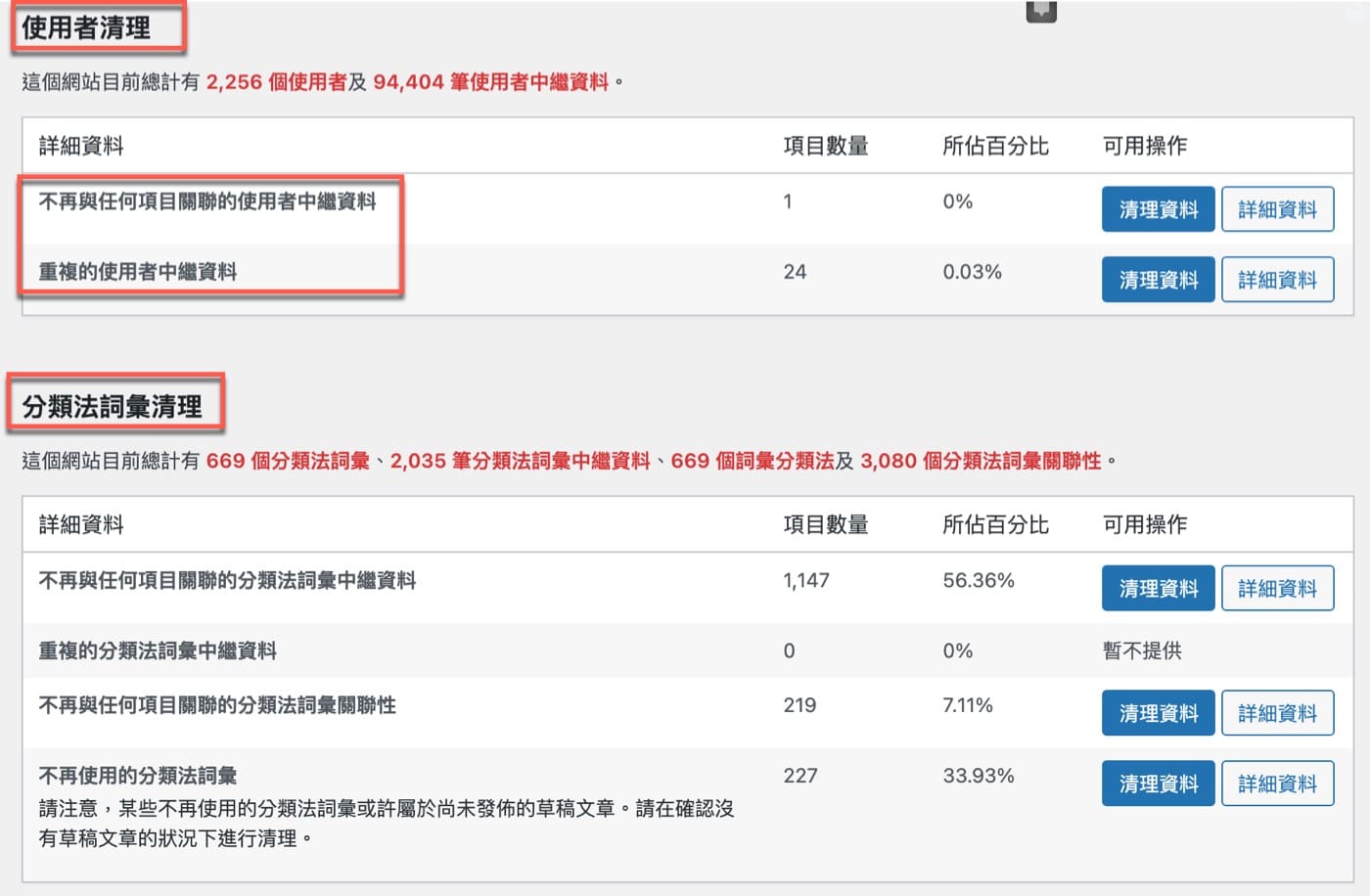Clean orphaned term relationships with 219 items

click(x=1159, y=713)
